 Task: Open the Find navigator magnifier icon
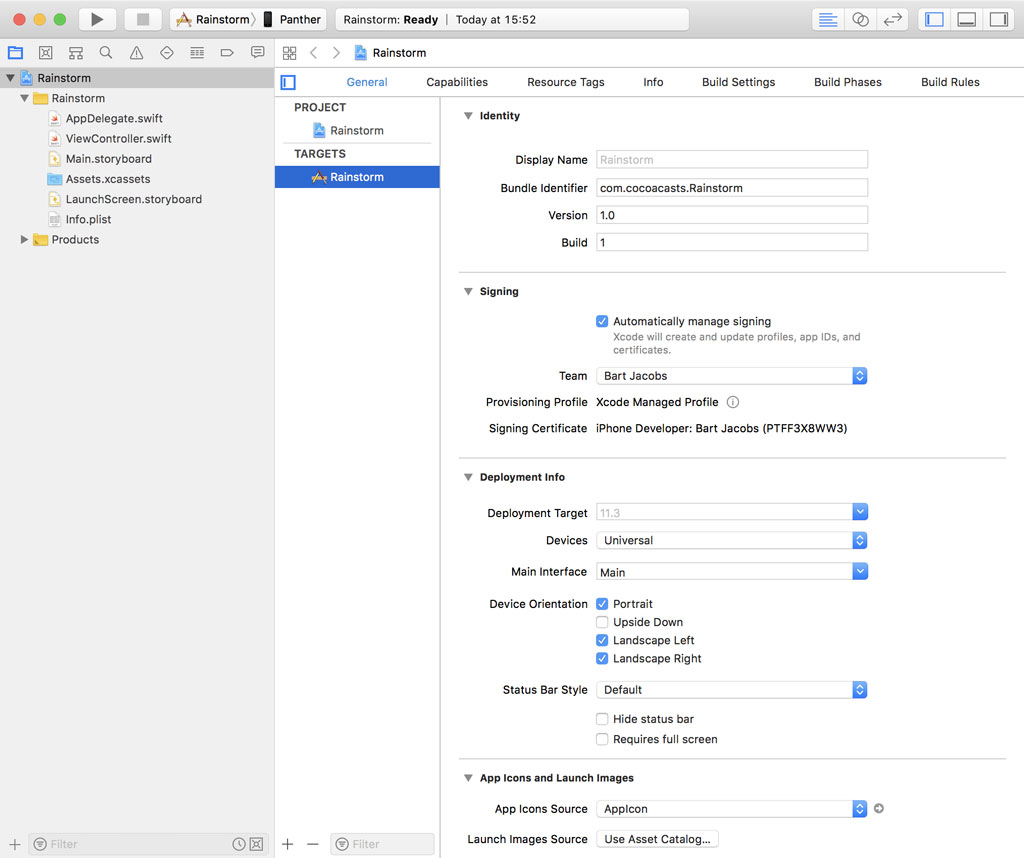point(105,52)
